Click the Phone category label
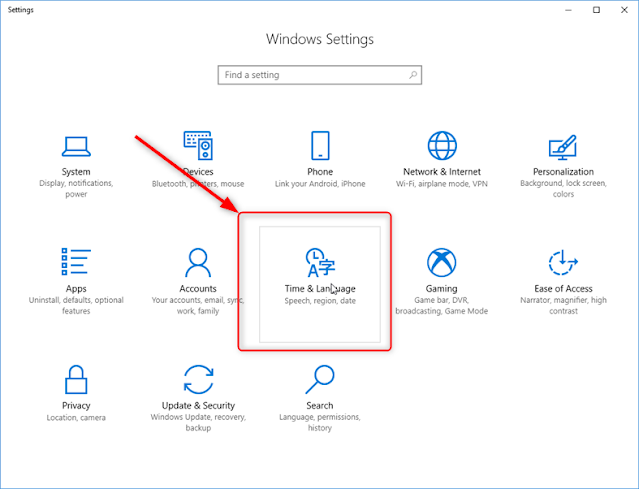 [x=320, y=172]
